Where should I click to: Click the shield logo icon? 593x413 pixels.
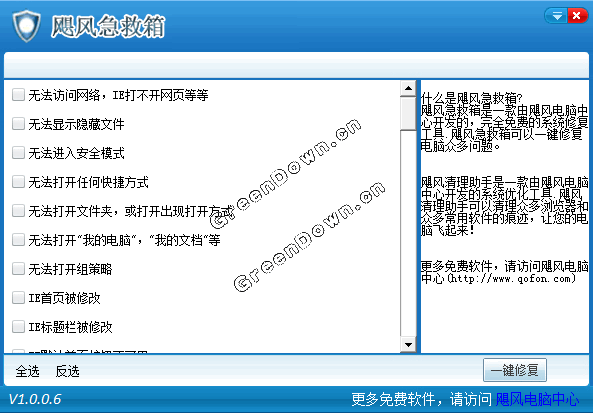pos(26,26)
